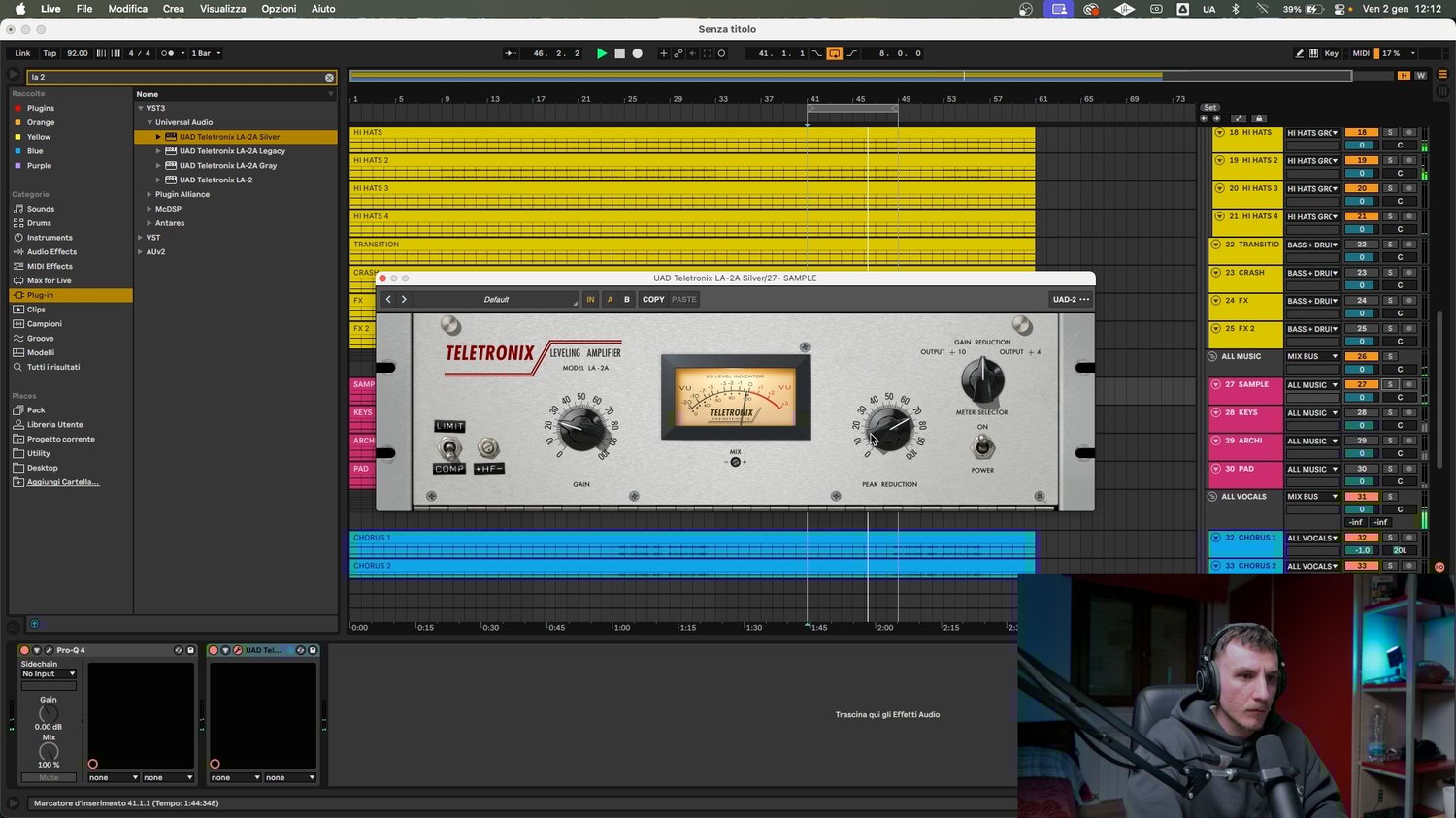Toggle Draw Mode pencil icon
This screenshot has height=818, width=1456.
[x=1300, y=53]
